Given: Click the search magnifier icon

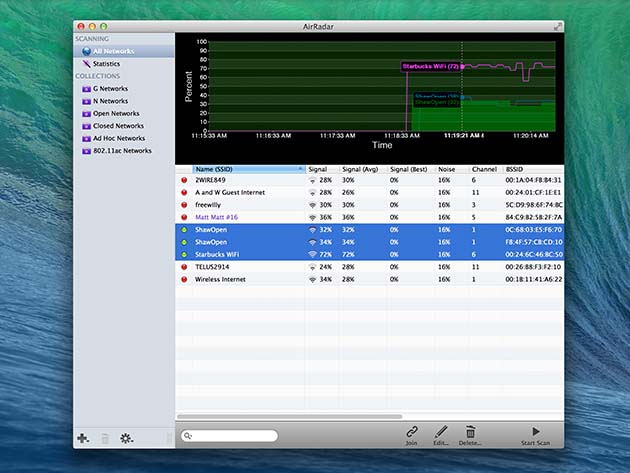Looking at the screenshot, I should click(x=188, y=436).
